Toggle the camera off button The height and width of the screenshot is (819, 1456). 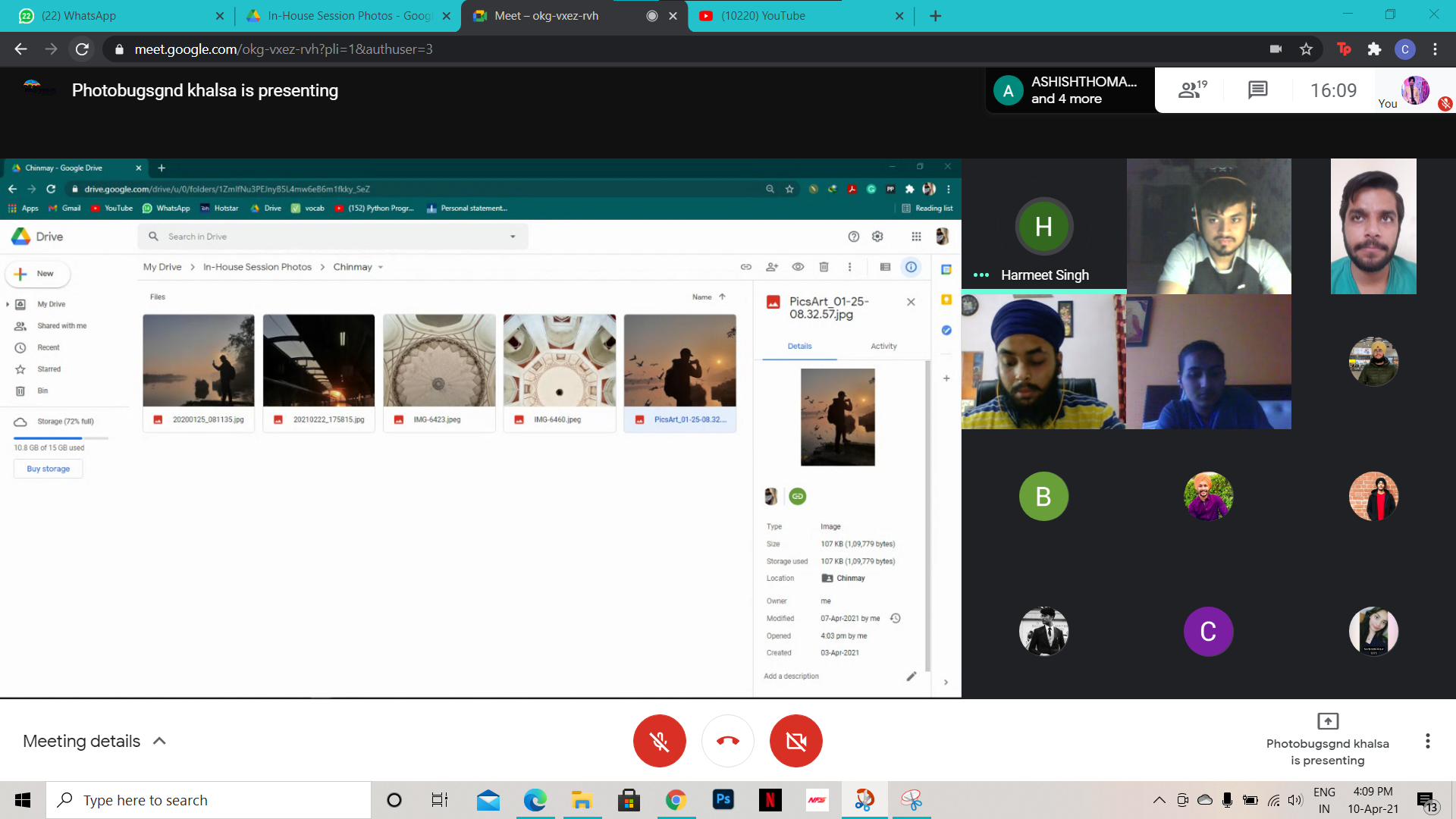point(795,741)
